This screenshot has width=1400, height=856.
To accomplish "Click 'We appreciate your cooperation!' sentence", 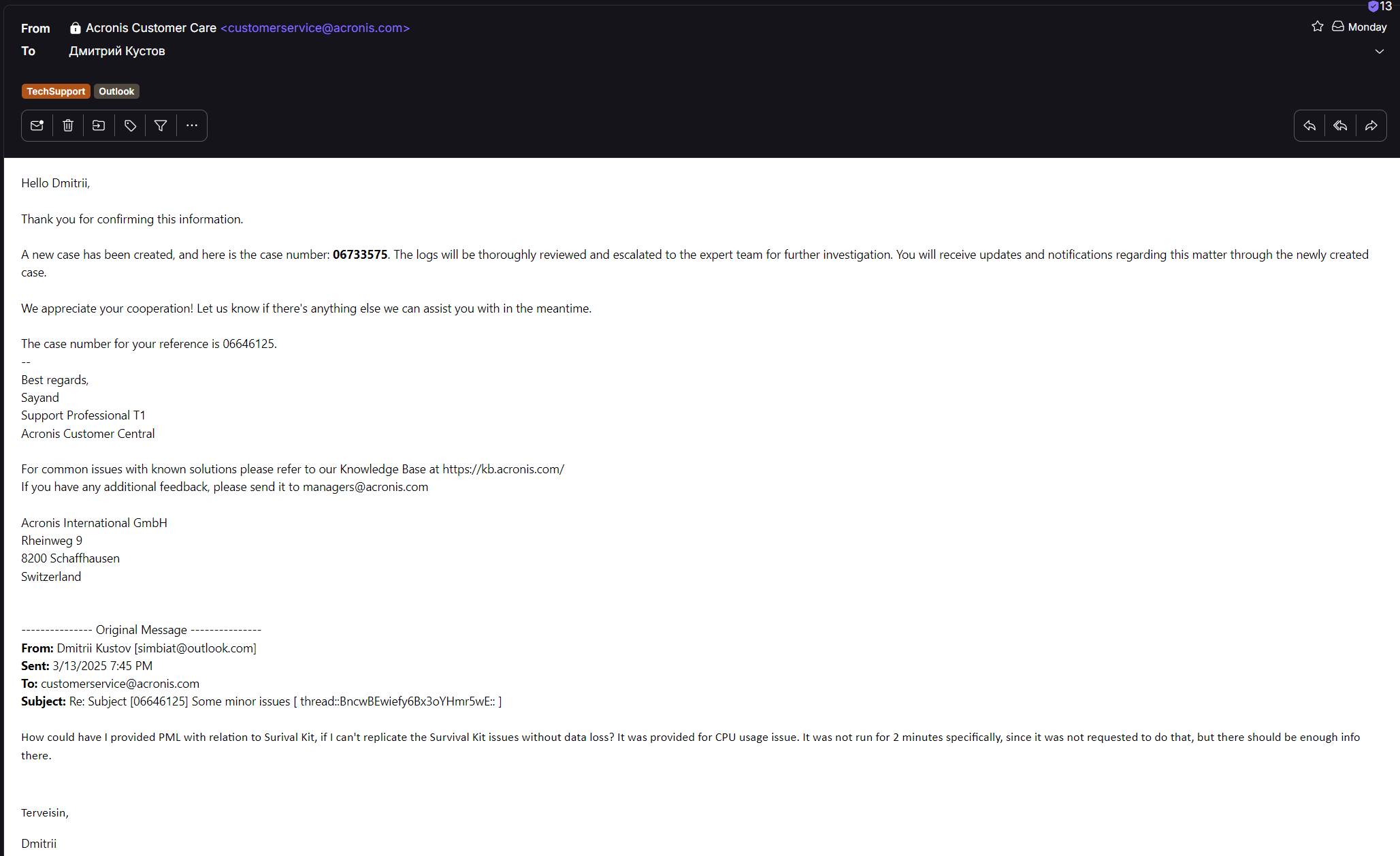I will [107, 308].
